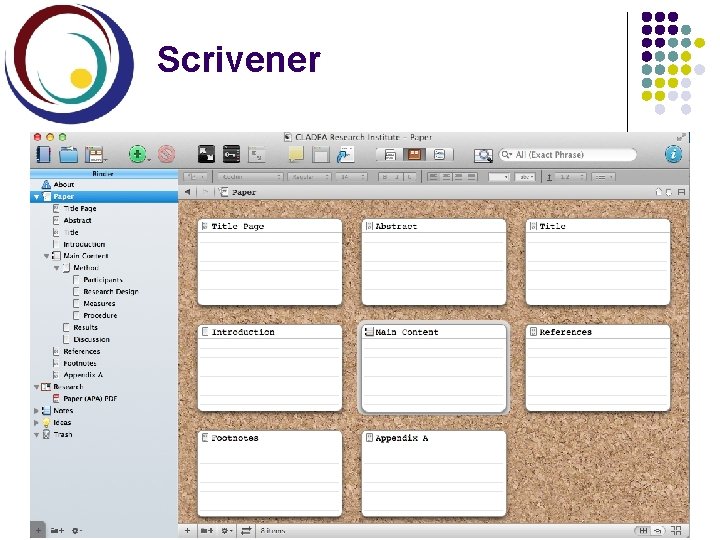
Task: Click the QuickReference toolbar icon
Action: pos(256,155)
